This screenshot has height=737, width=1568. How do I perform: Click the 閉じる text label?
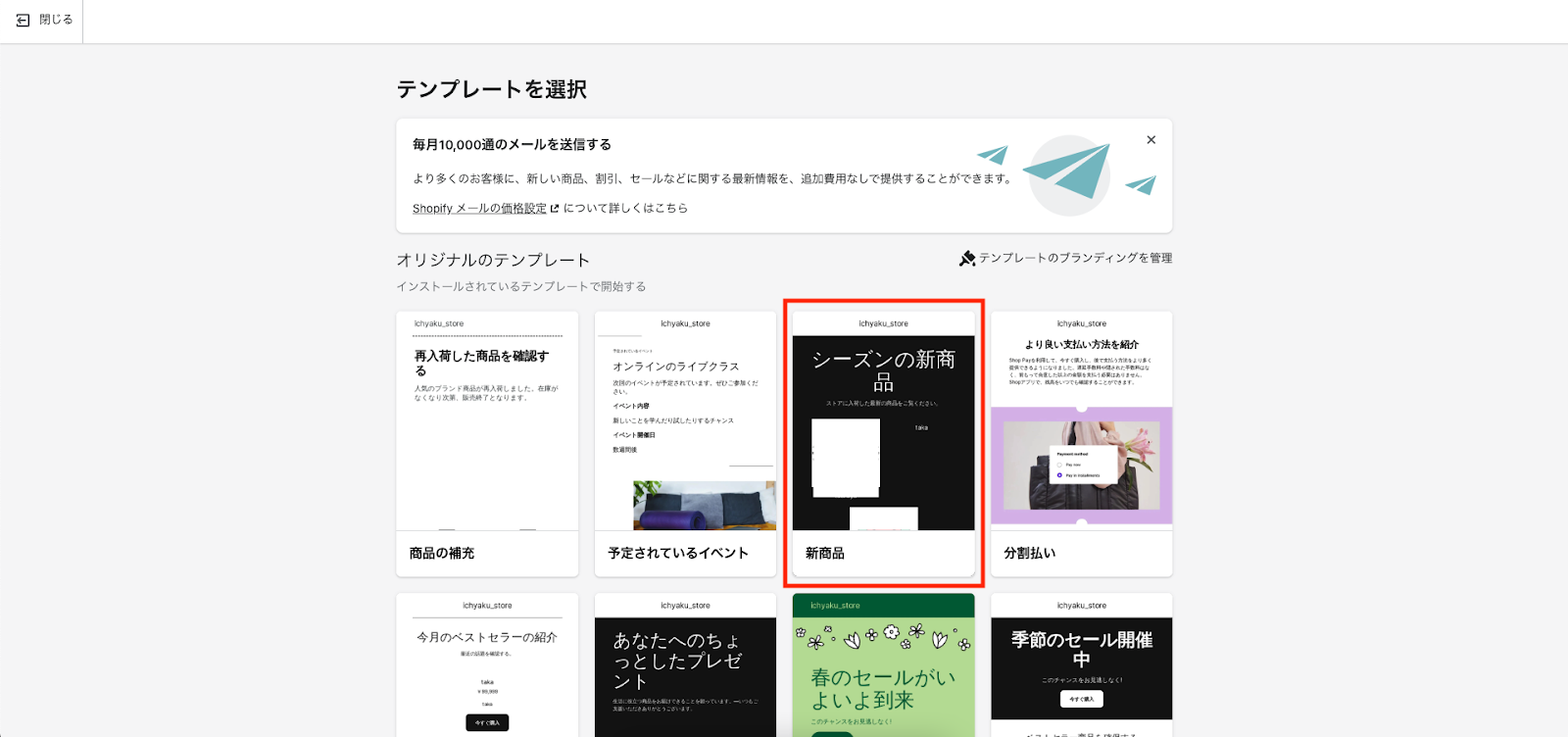pyautogui.click(x=56, y=20)
